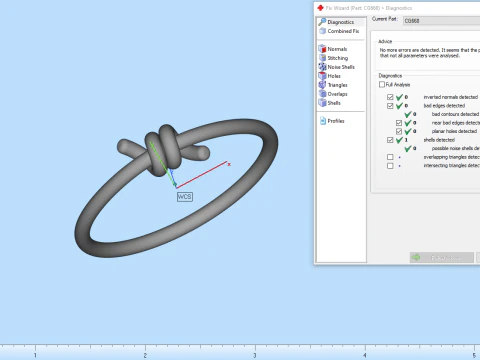The image size is (480, 360).
Task: Enable the overlapping triangles detected checkbox
Action: coord(390,157)
